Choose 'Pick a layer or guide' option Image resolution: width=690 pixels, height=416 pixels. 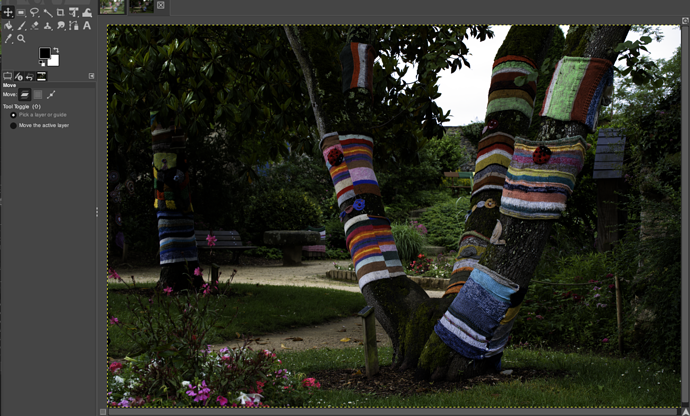[38, 115]
